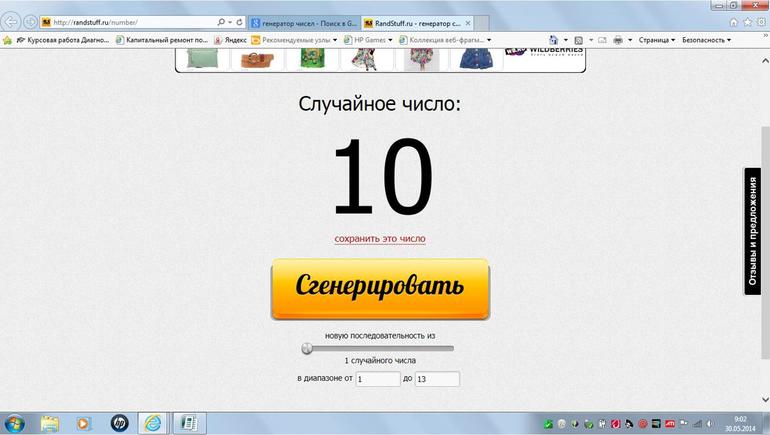Screen dimensions: 770x435
Task: Click the brown belt ad thumbnail
Action: click(257, 60)
